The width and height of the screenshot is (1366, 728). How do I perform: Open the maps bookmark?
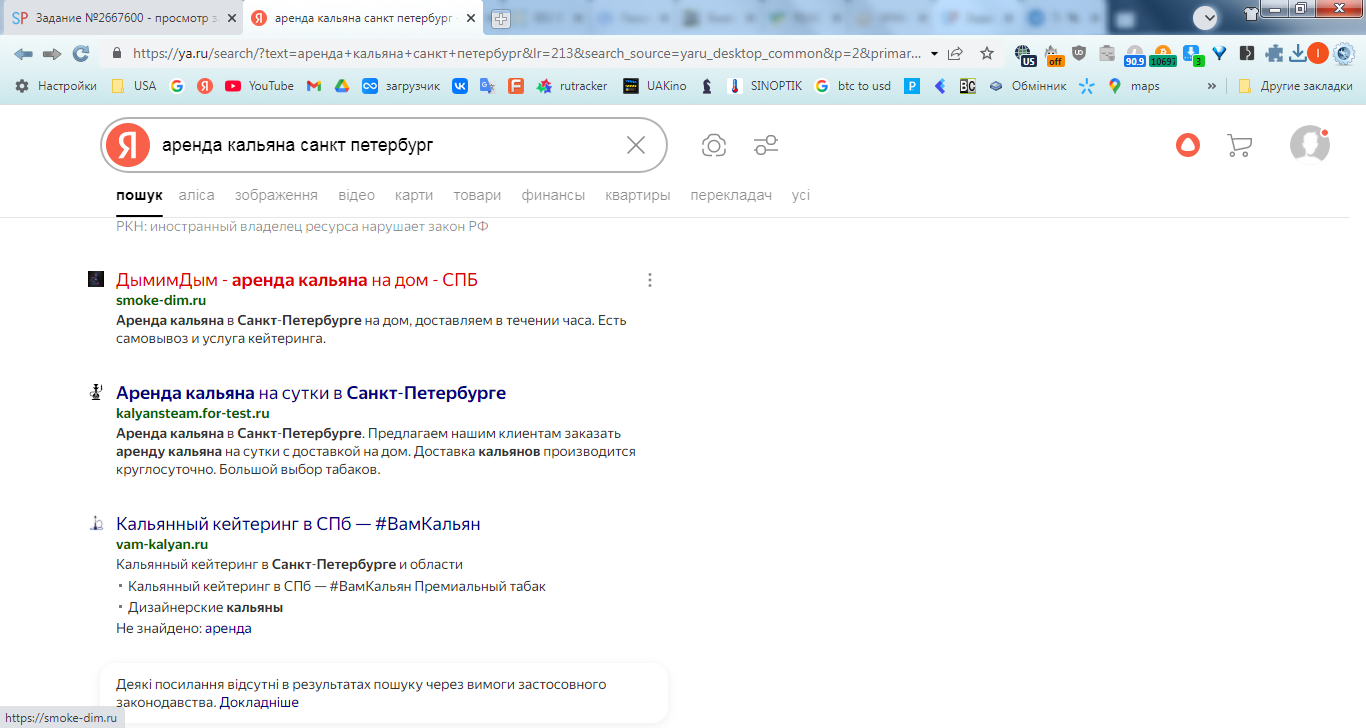[1134, 86]
